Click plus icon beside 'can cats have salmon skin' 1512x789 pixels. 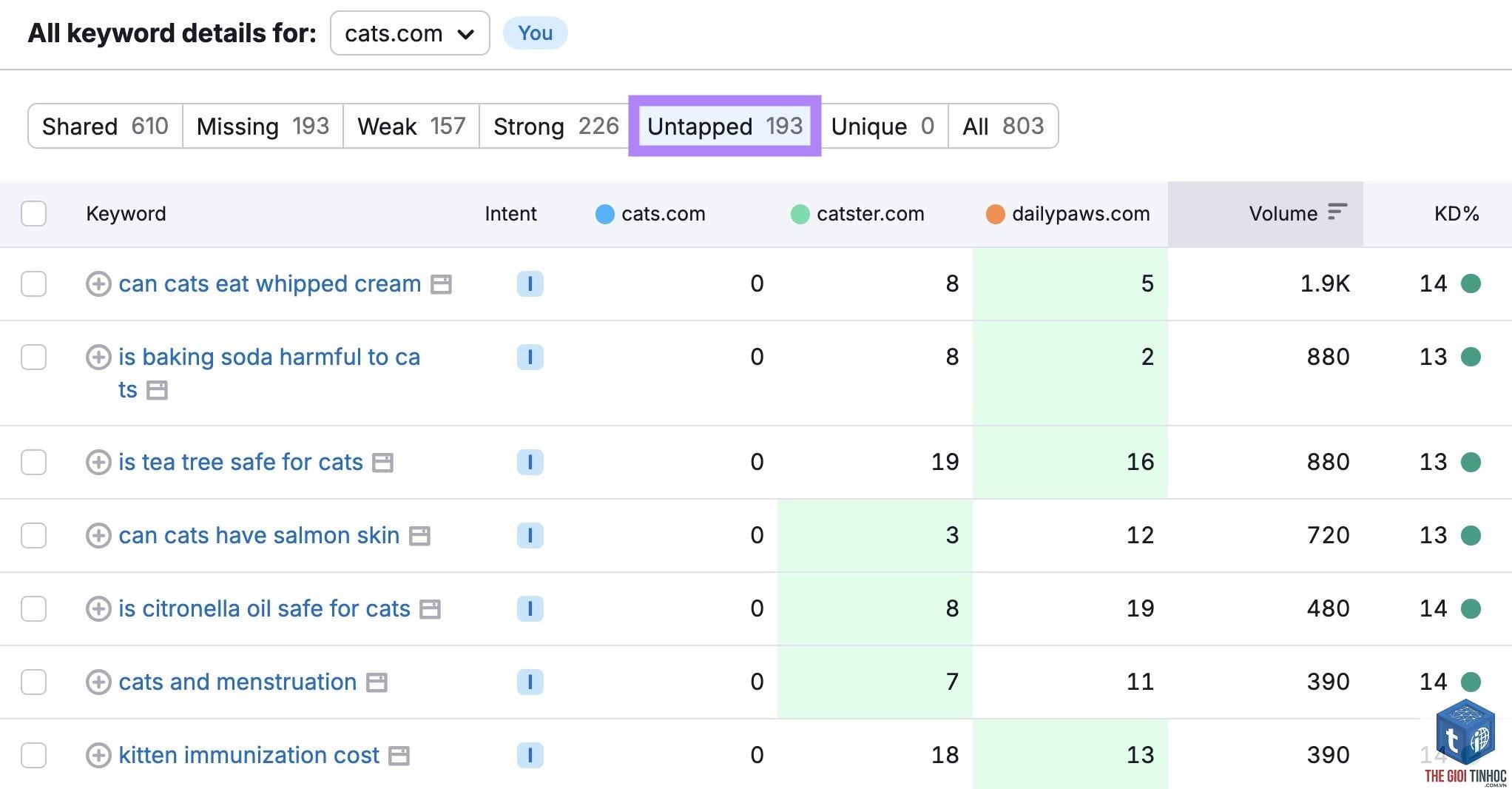[98, 535]
